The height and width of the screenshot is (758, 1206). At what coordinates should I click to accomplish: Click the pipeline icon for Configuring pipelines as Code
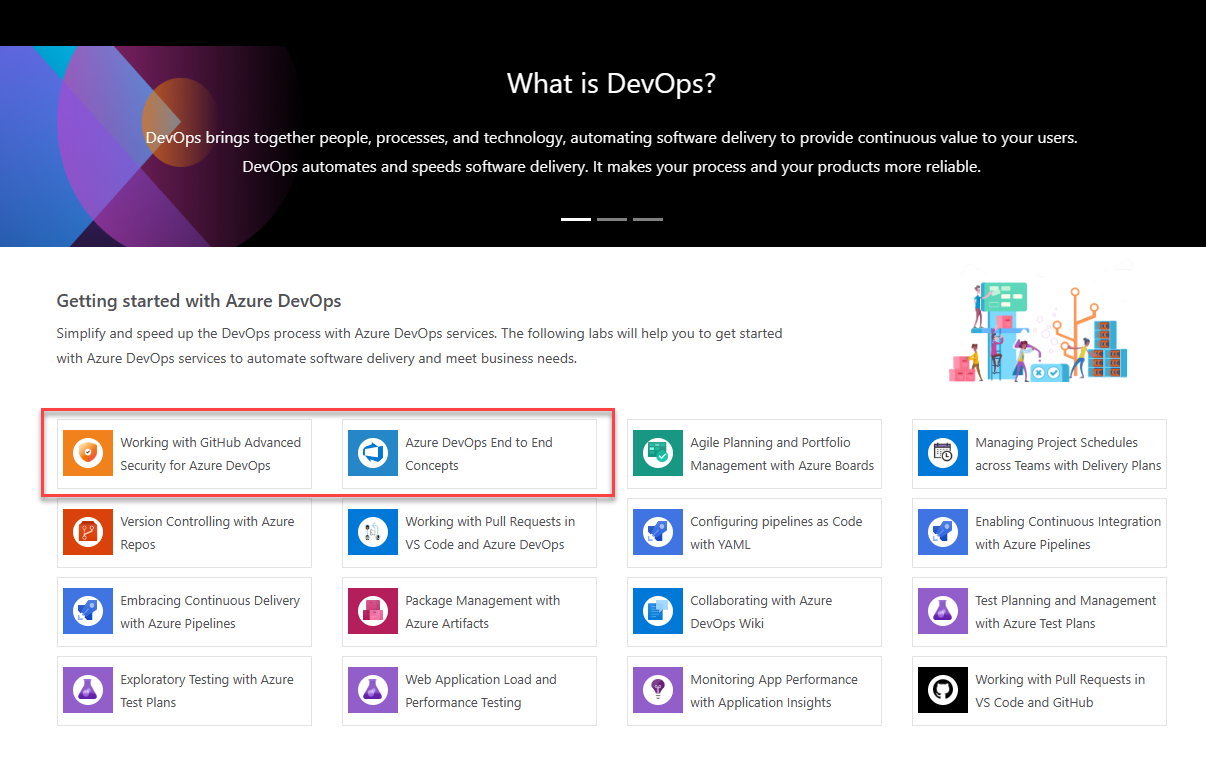658,533
